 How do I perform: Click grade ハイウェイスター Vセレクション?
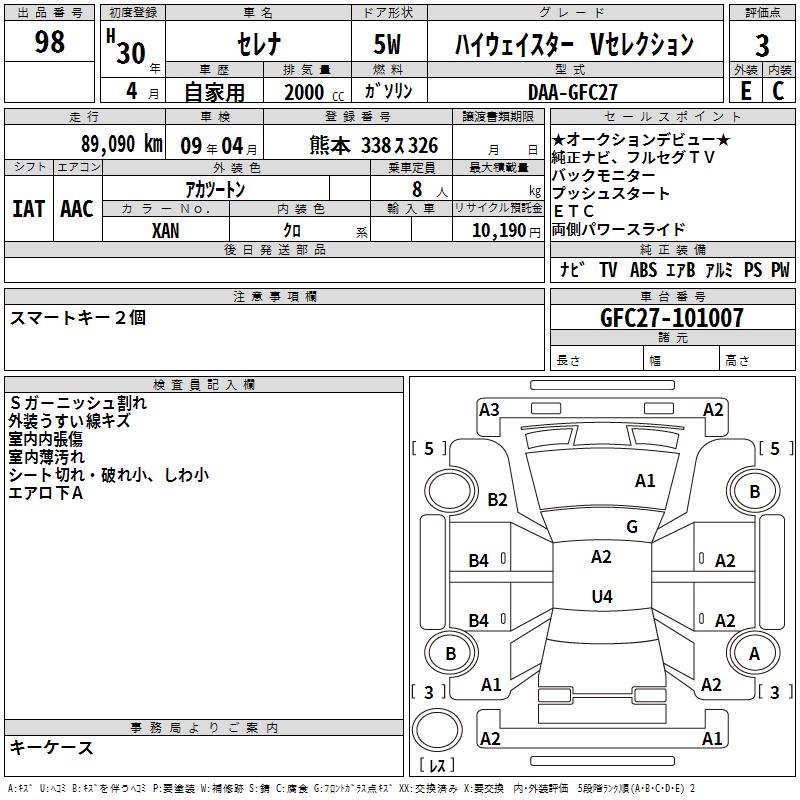[x=574, y=44]
